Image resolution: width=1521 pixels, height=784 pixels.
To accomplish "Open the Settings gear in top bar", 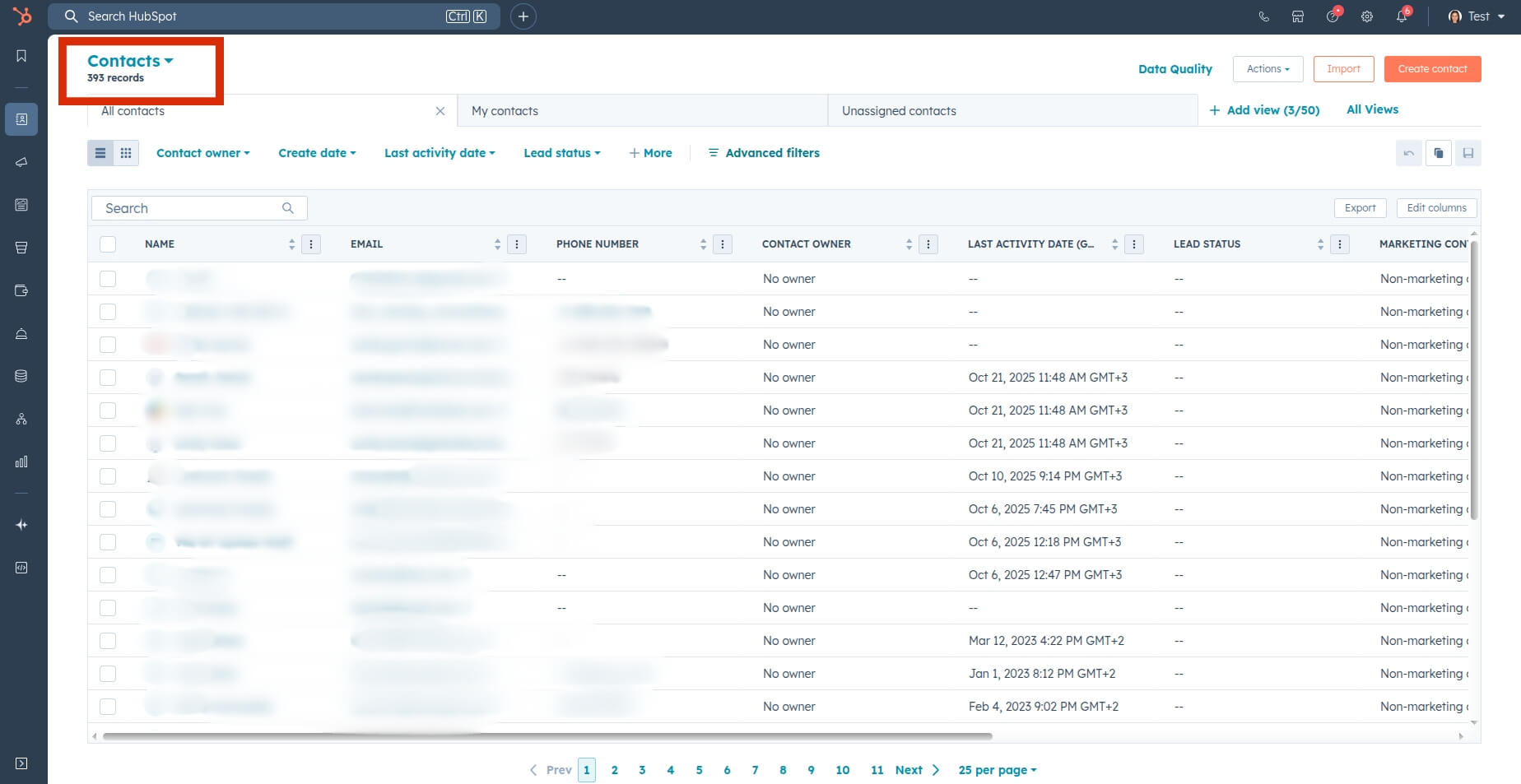I will [x=1367, y=16].
